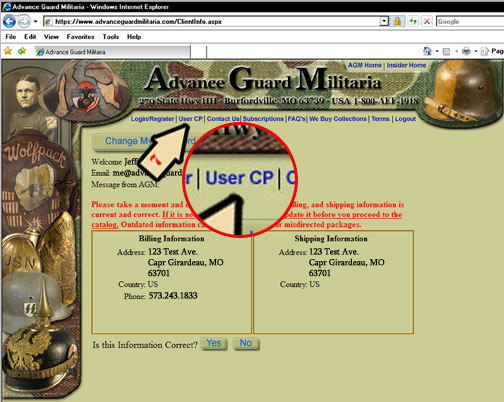Screen dimensions: 504x402
Task: Click the green Refresh arrows icon
Action: (413, 22)
